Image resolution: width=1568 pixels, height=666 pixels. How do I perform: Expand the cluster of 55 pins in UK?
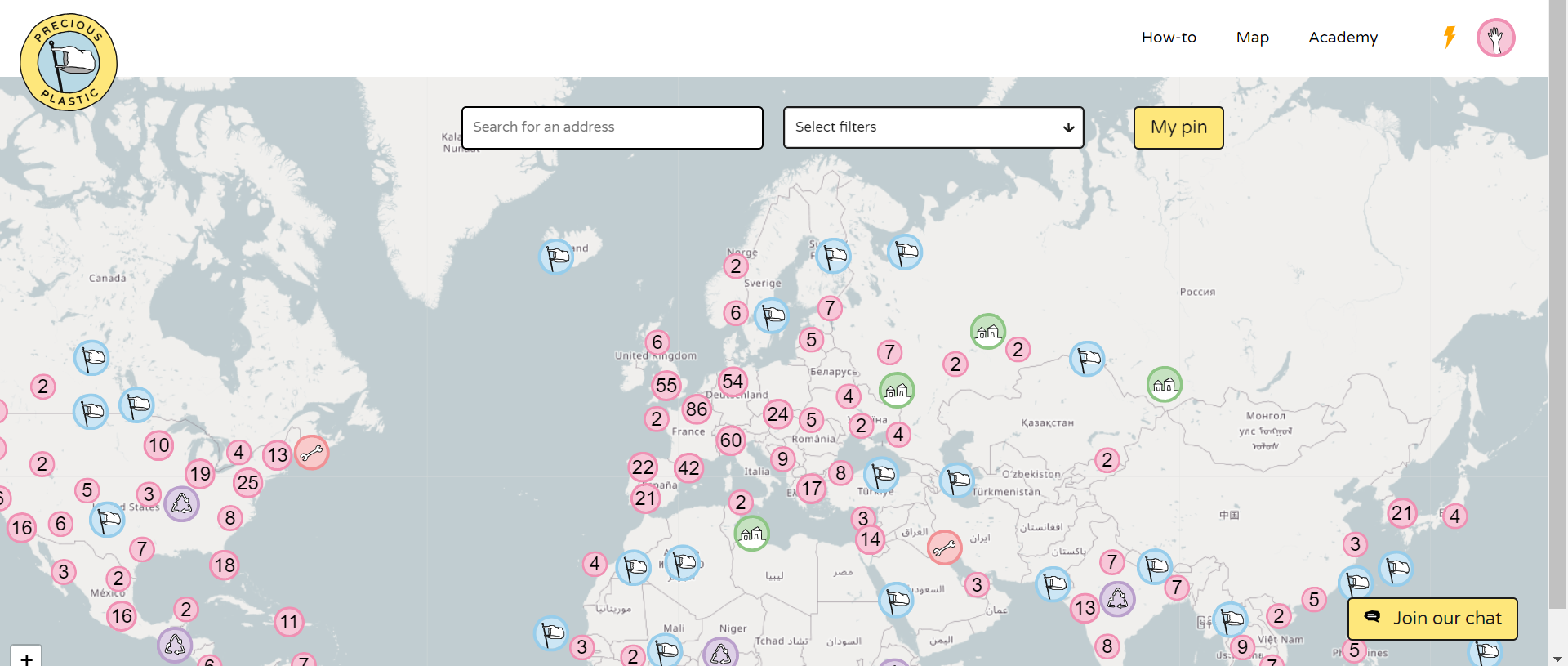point(666,385)
